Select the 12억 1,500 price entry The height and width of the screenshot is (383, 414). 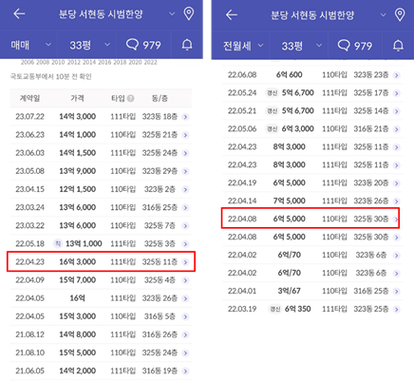pos(77,189)
